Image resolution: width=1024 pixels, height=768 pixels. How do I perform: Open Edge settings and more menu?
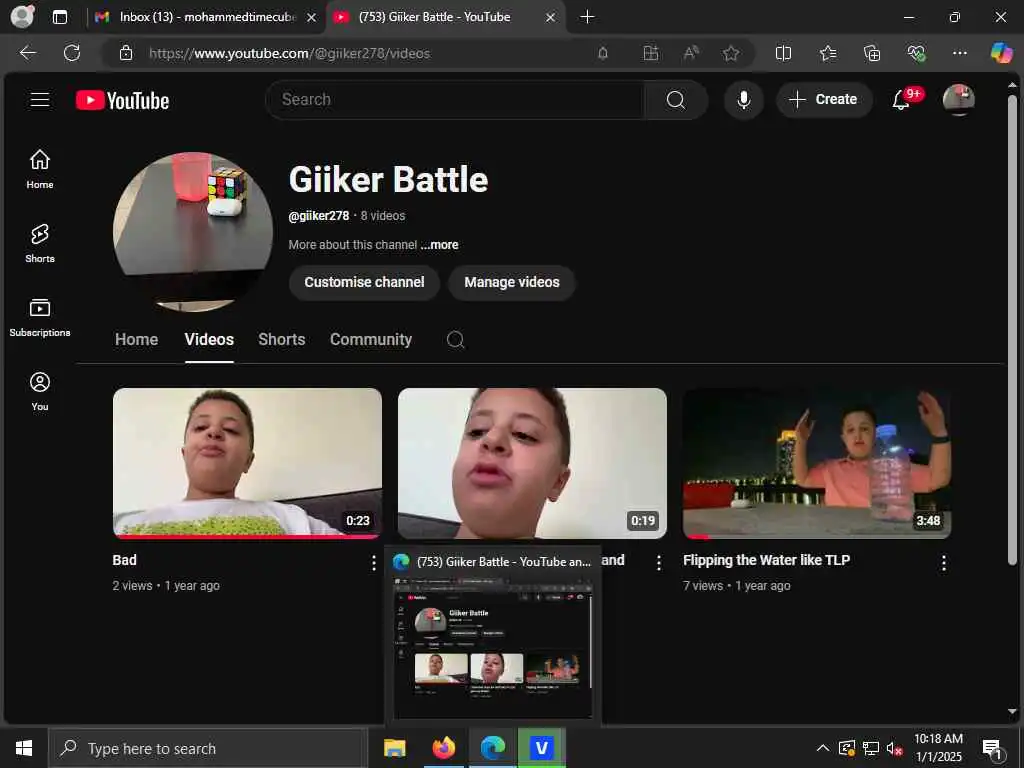pos(959,53)
